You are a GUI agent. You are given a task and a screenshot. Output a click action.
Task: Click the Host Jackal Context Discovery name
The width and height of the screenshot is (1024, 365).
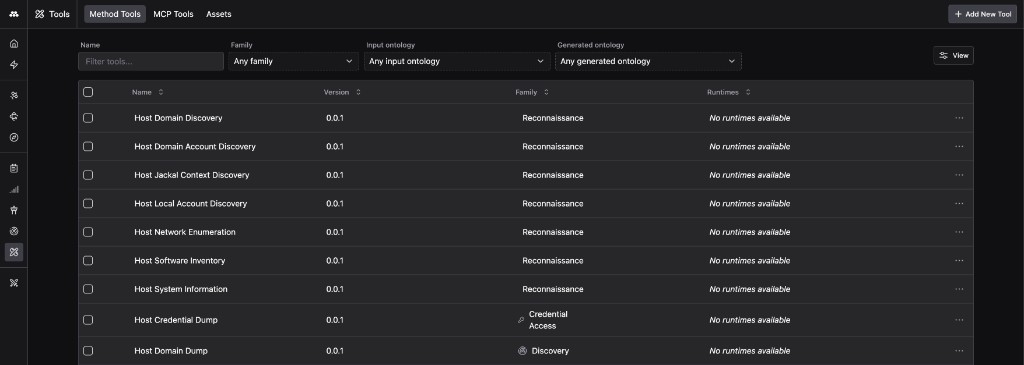click(192, 175)
